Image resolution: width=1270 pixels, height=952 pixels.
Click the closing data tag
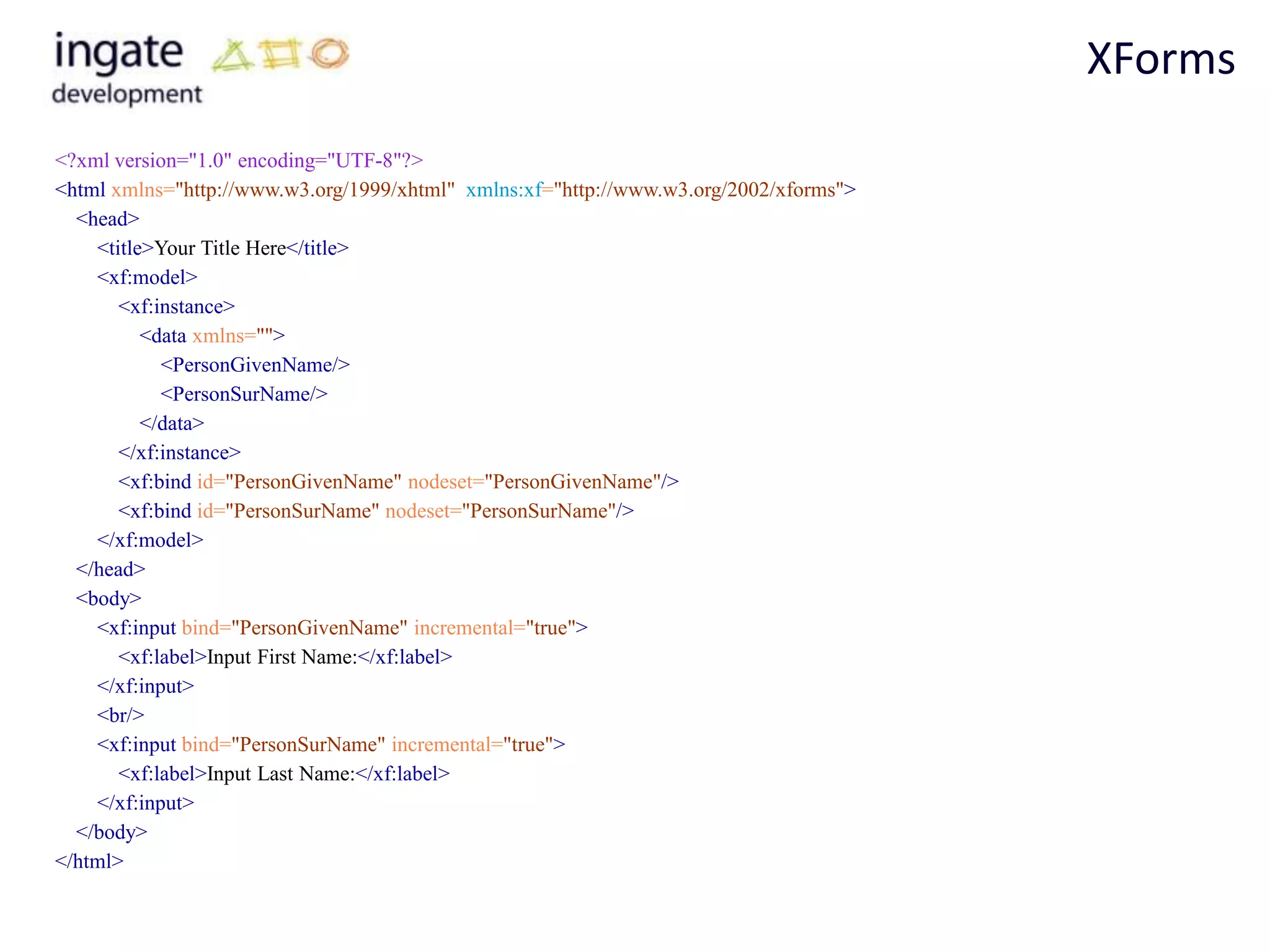pos(172,423)
